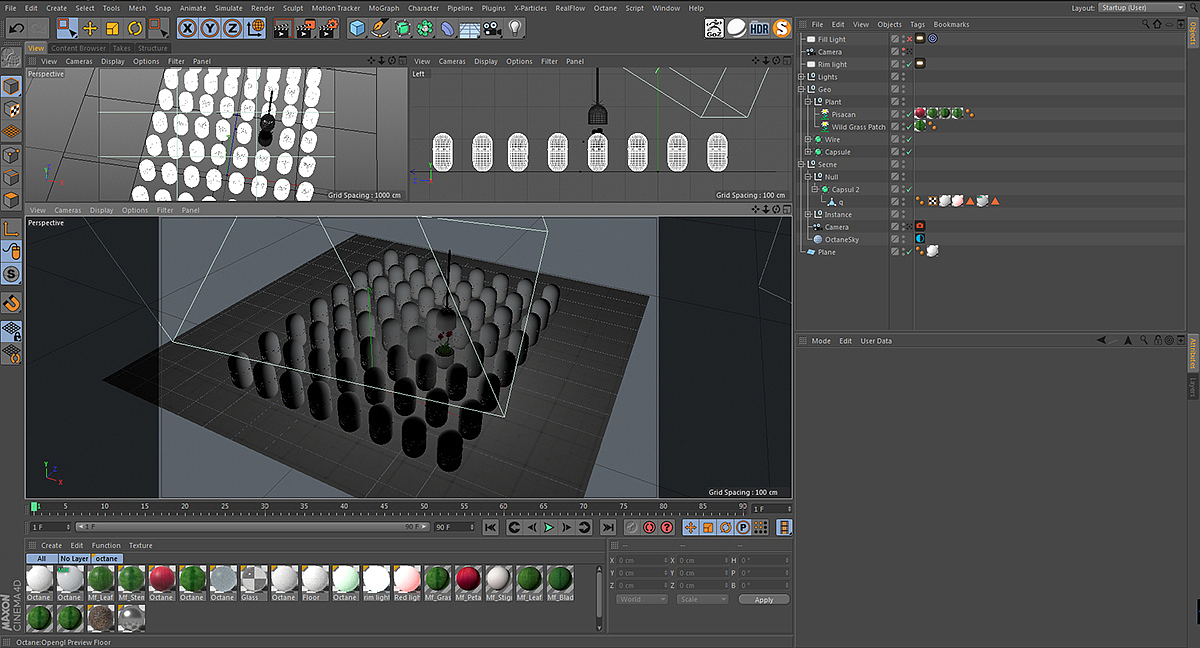Screen dimensions: 1200x648
Task: Select the Glass material thumbnail
Action: pyautogui.click(x=253, y=579)
